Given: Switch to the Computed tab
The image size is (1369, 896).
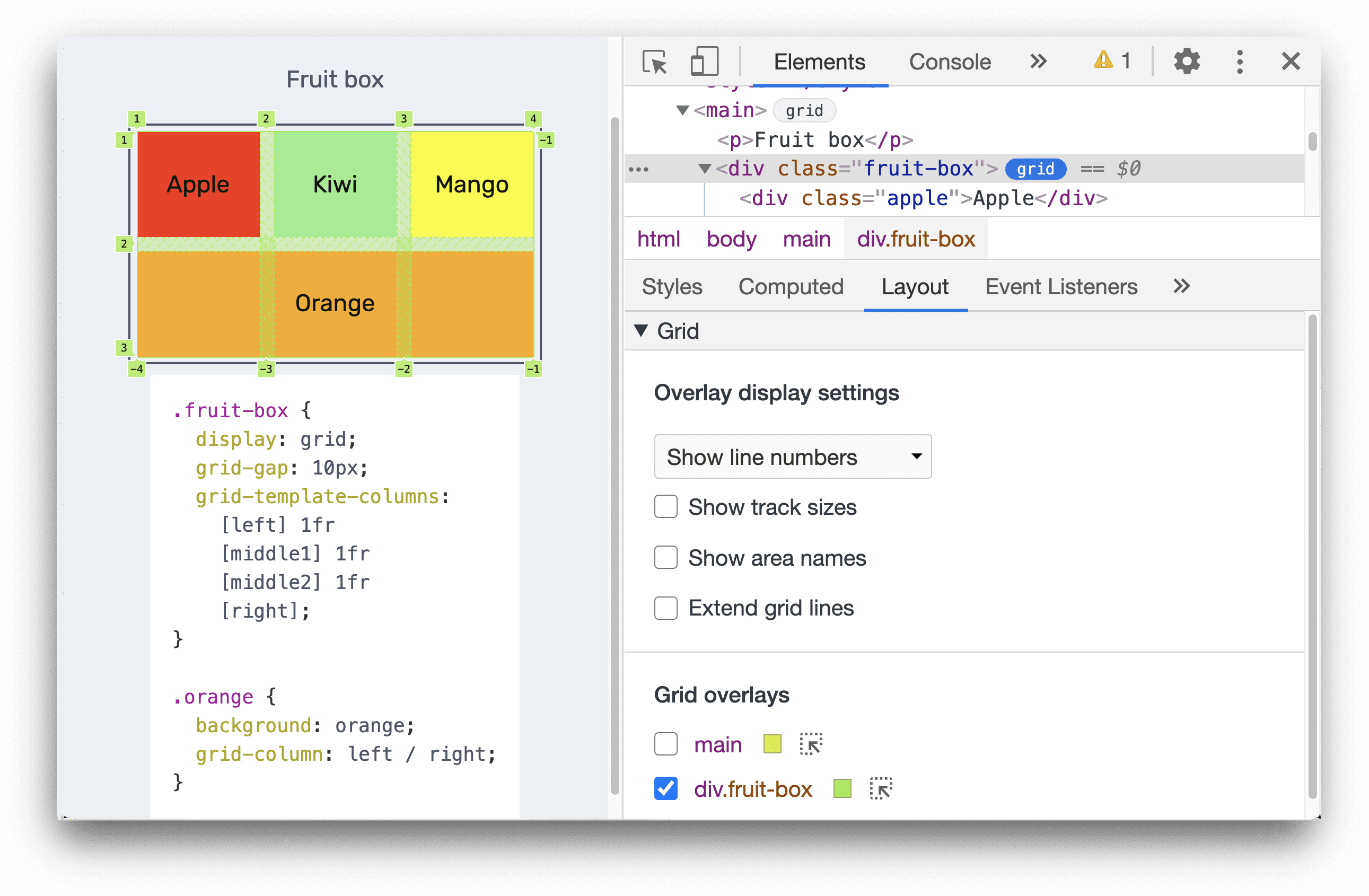Looking at the screenshot, I should pyautogui.click(x=791, y=288).
